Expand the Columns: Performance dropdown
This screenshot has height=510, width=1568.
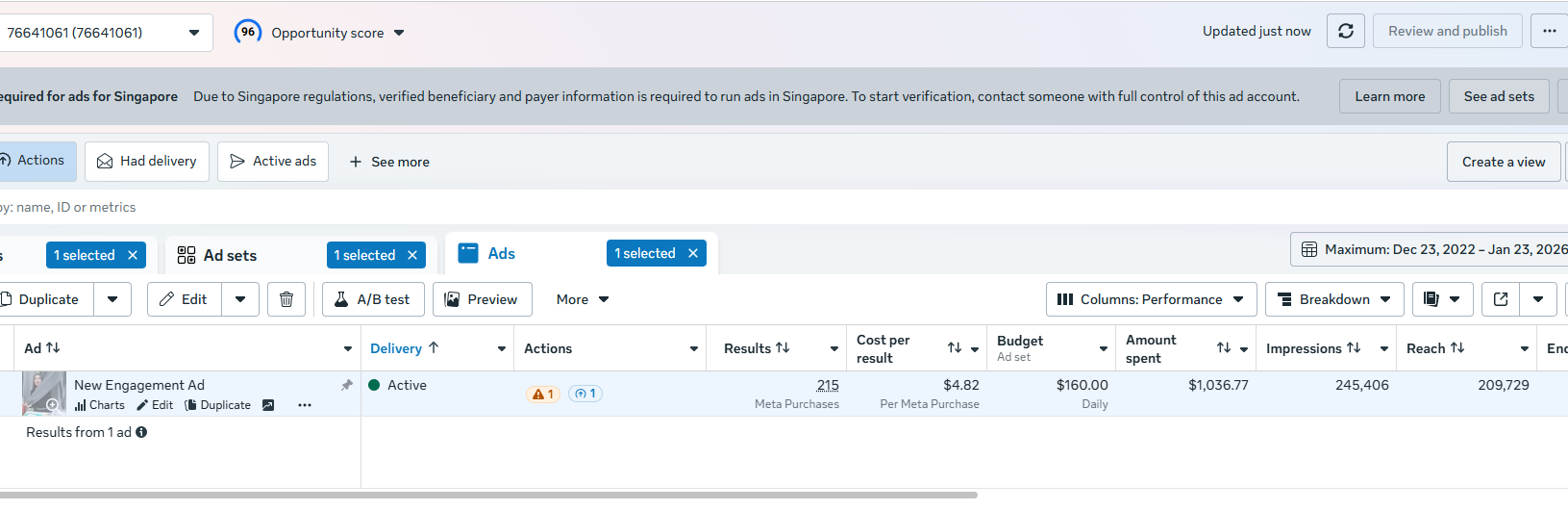point(1151,299)
